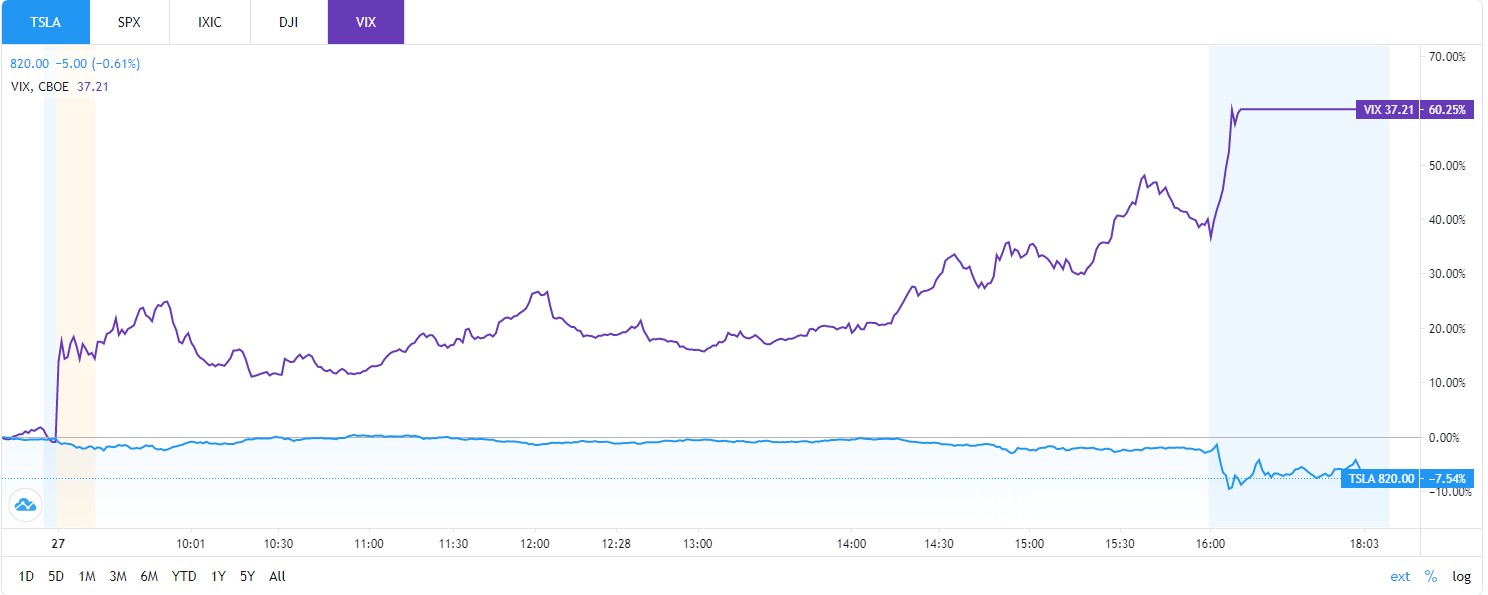Click the TradingView cloud logo icon
This screenshot has height=595, width=1488.
click(x=24, y=505)
